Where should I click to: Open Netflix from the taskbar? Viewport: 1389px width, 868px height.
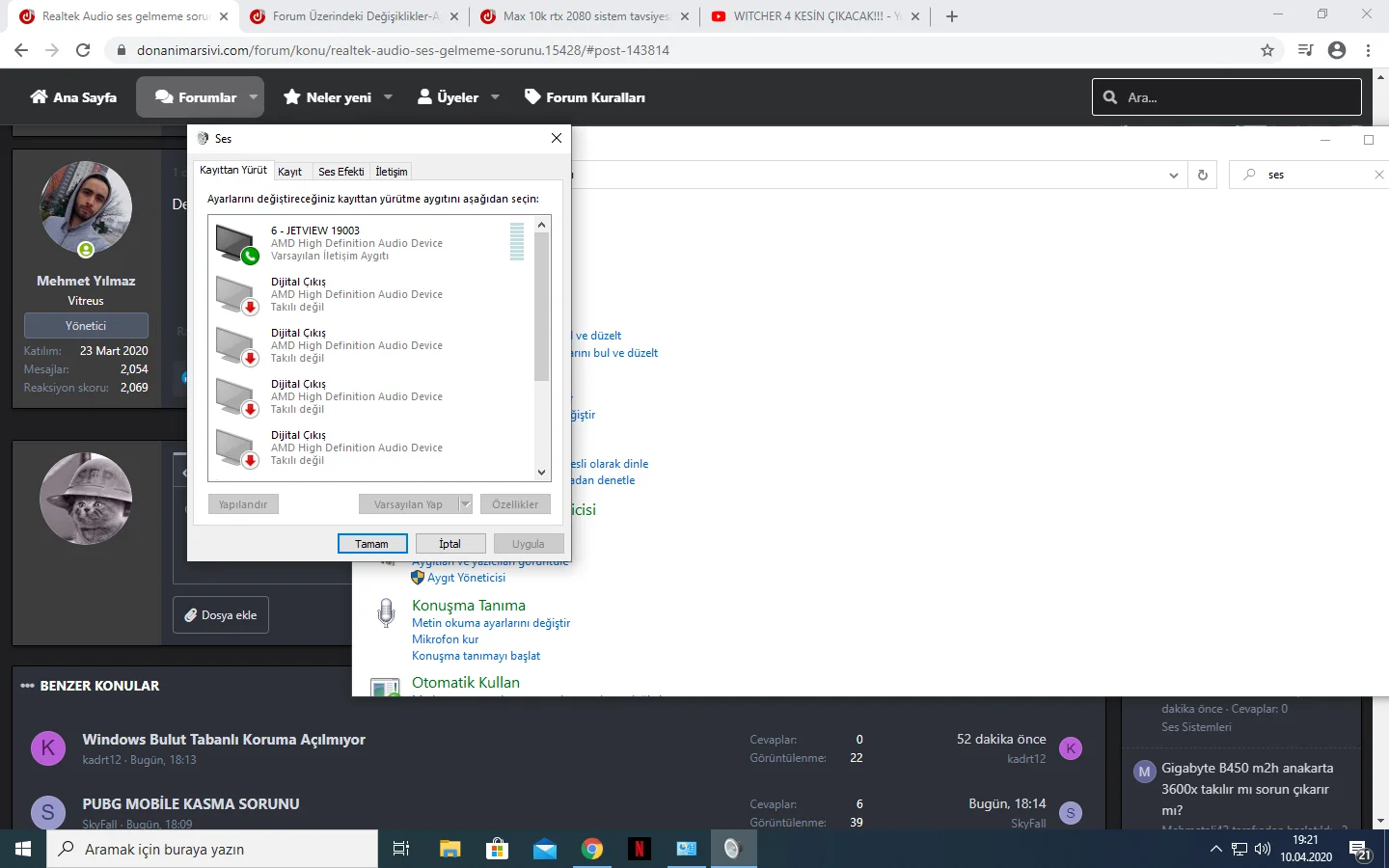639,849
